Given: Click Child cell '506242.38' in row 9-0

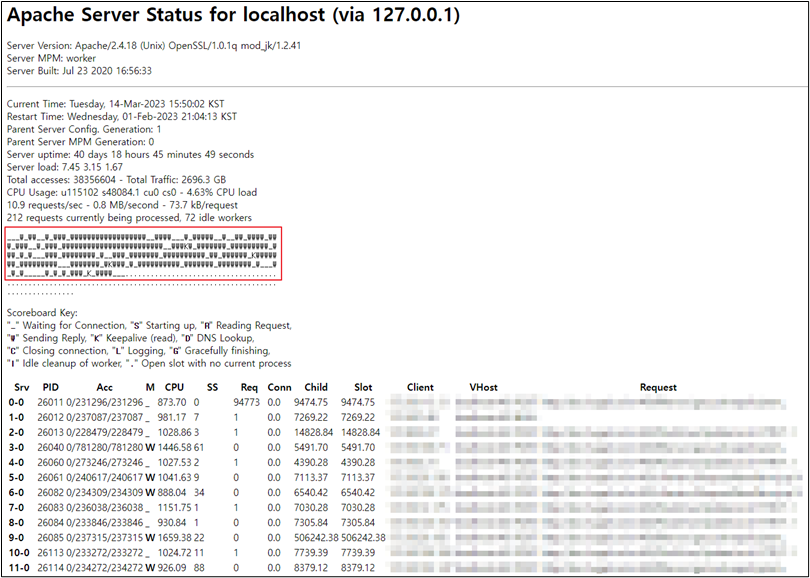Looking at the screenshot, I should click(x=316, y=538).
